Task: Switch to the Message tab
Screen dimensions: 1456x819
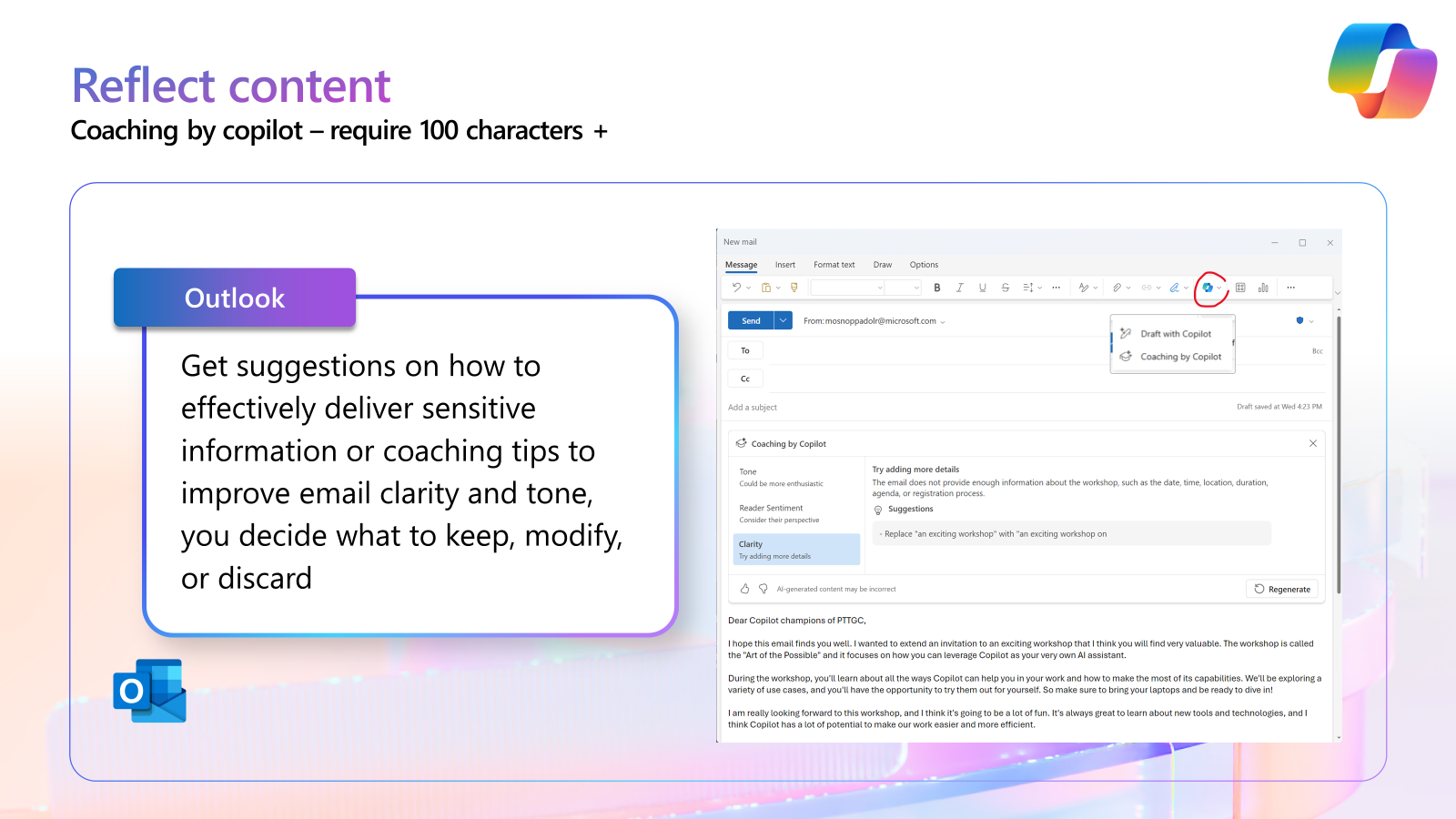Action: [x=741, y=265]
